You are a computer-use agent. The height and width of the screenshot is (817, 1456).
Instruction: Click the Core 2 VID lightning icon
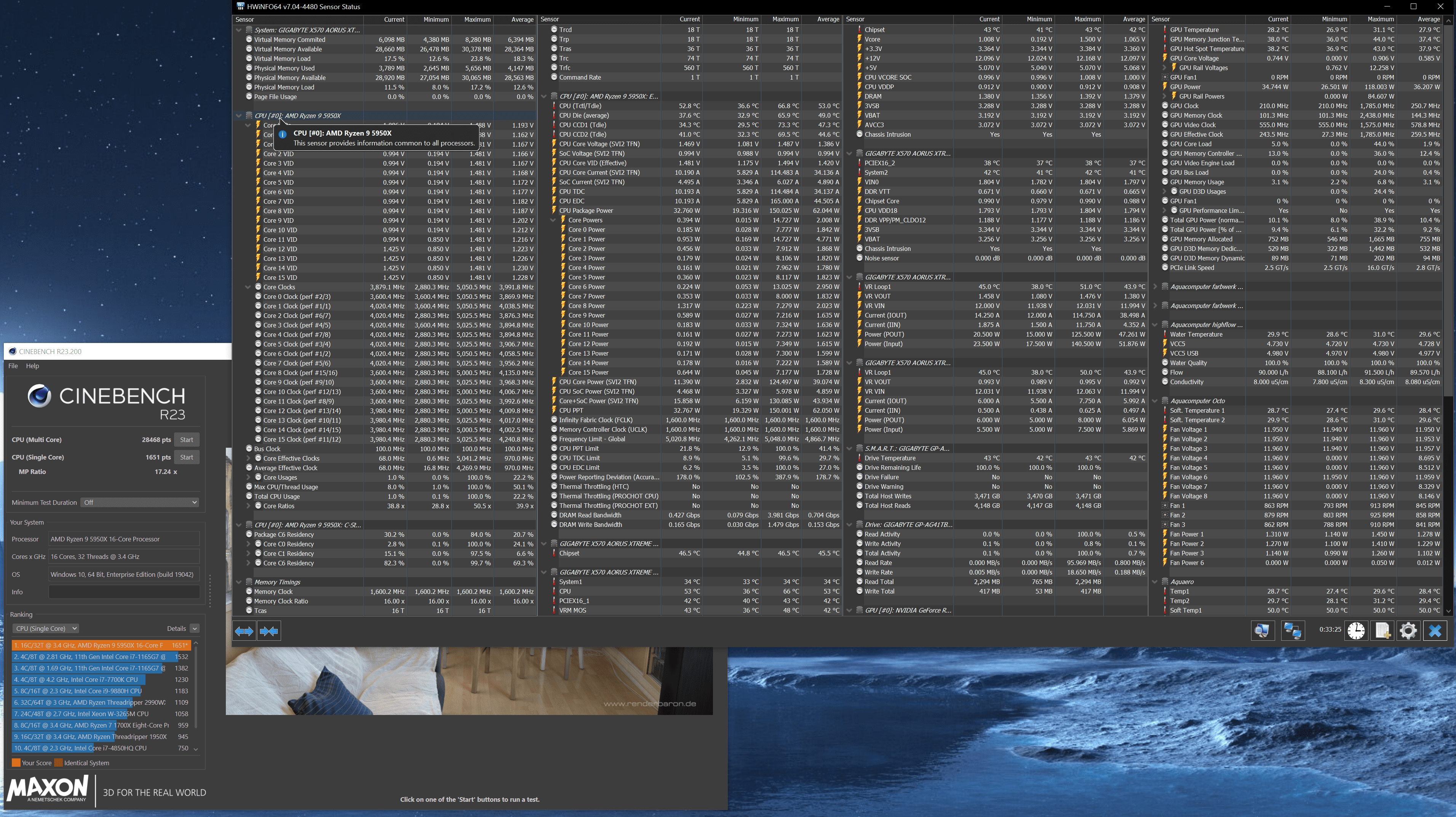pos(258,154)
